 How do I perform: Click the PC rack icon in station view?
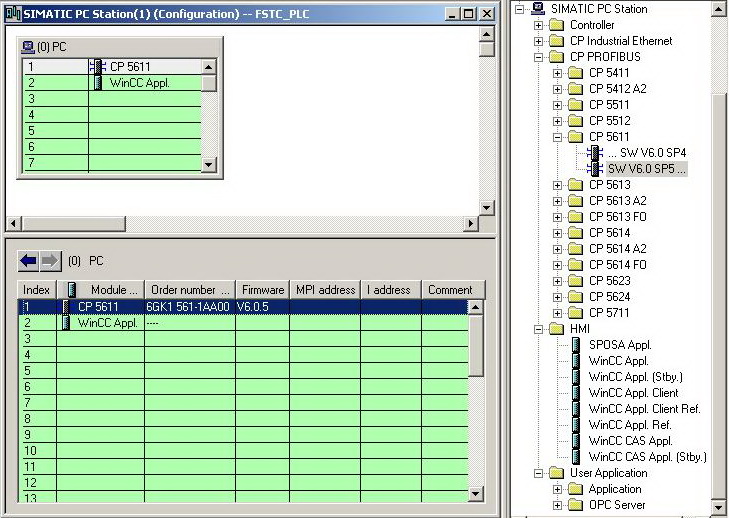(x=28, y=47)
